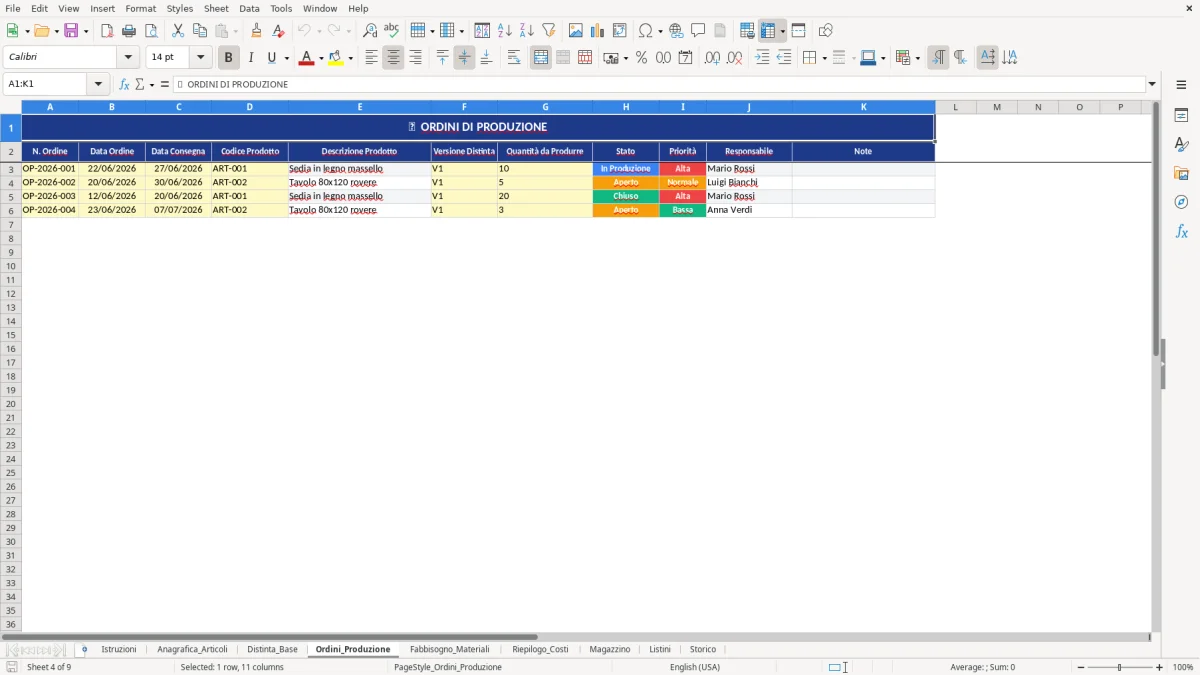The image size is (1200, 675).
Task: Toggle Merge and Center Cells
Action: point(541,58)
